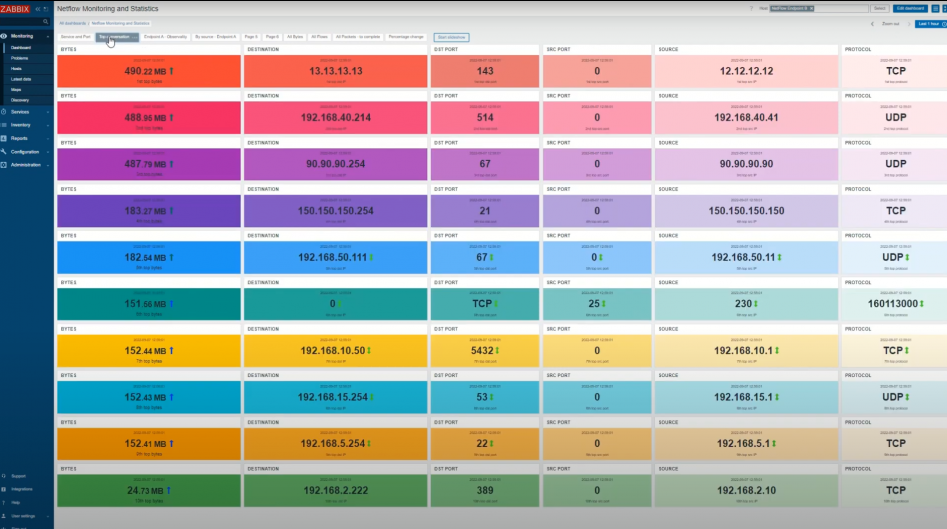The height and width of the screenshot is (529, 947).
Task: Expand the Inventory menu section
Action: [20, 125]
